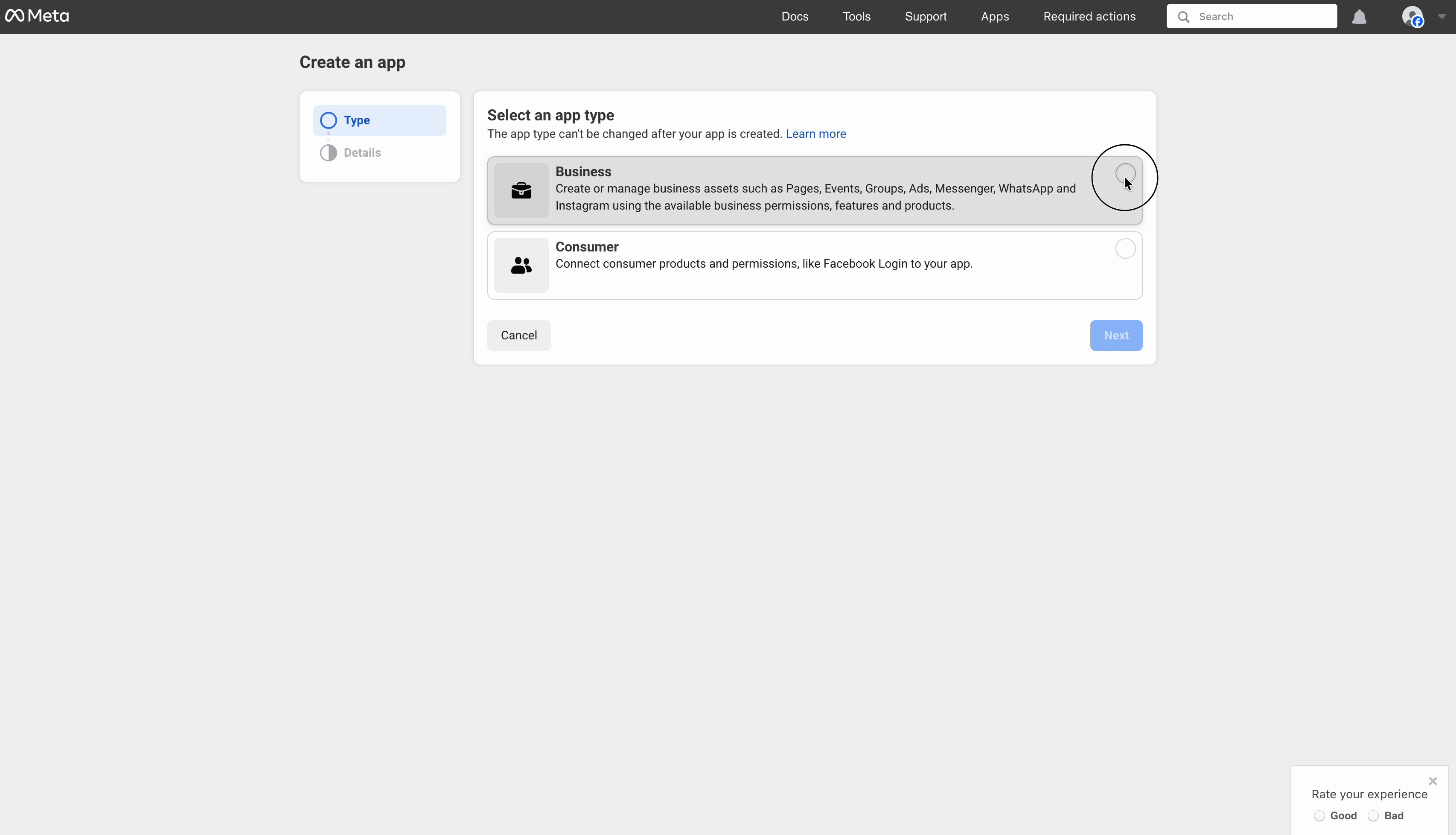Viewport: 1456px width, 835px height.
Task: Click the search magnifier icon
Action: [x=1184, y=17]
